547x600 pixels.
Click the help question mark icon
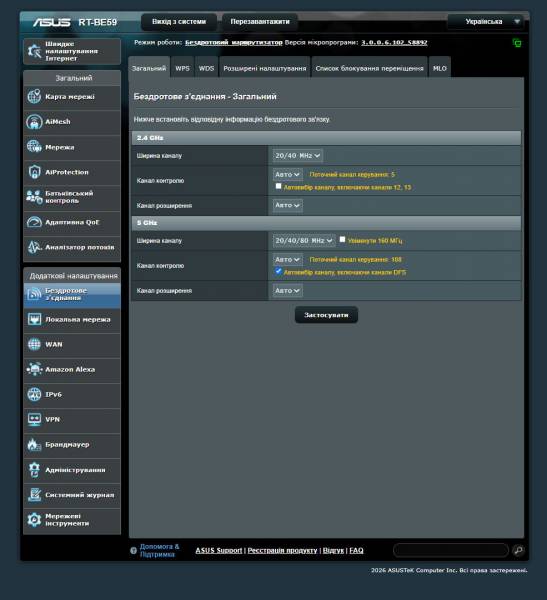click(133, 551)
